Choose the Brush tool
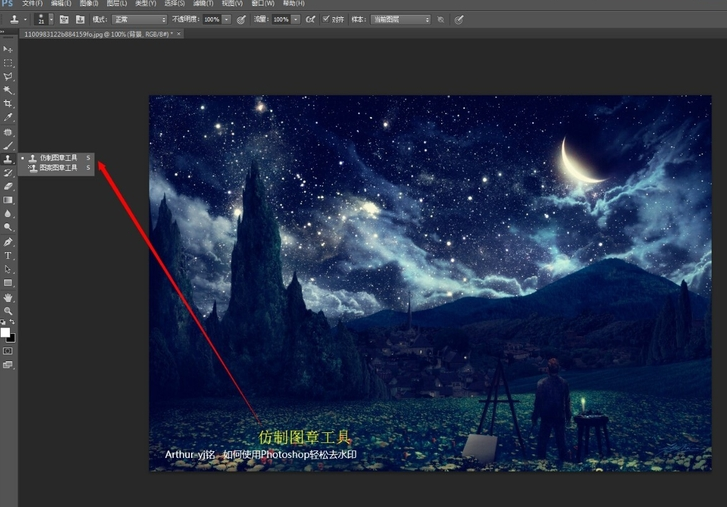The width and height of the screenshot is (727, 507). 8,145
